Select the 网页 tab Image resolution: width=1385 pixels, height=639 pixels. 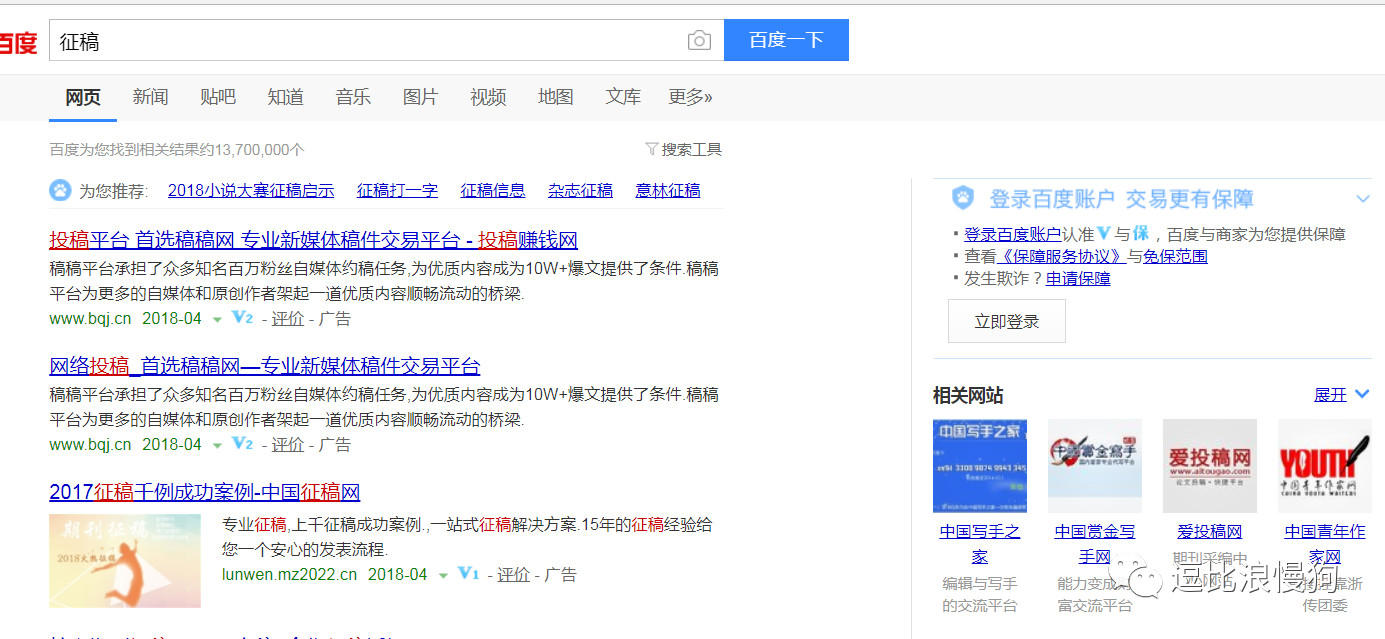83,97
